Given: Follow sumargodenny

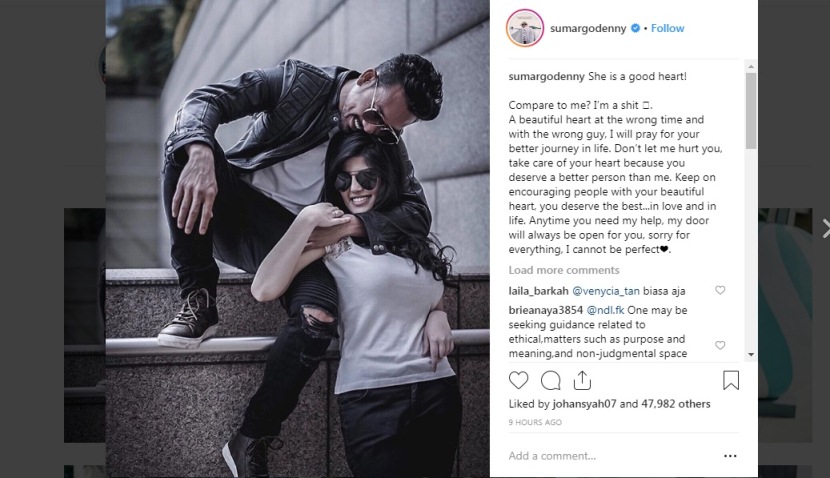Looking at the screenshot, I should (667, 28).
